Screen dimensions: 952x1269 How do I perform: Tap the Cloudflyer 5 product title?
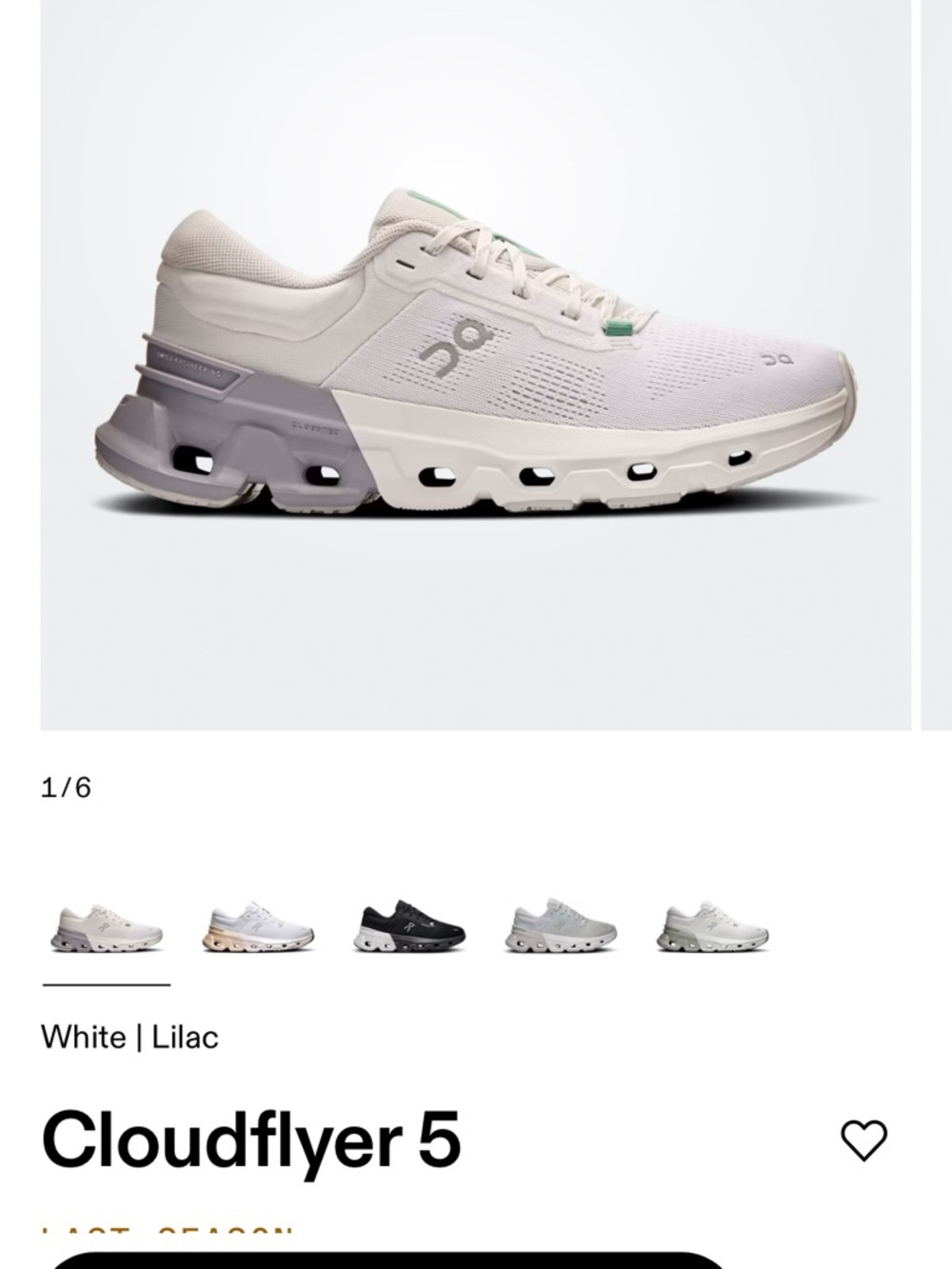[251, 1140]
